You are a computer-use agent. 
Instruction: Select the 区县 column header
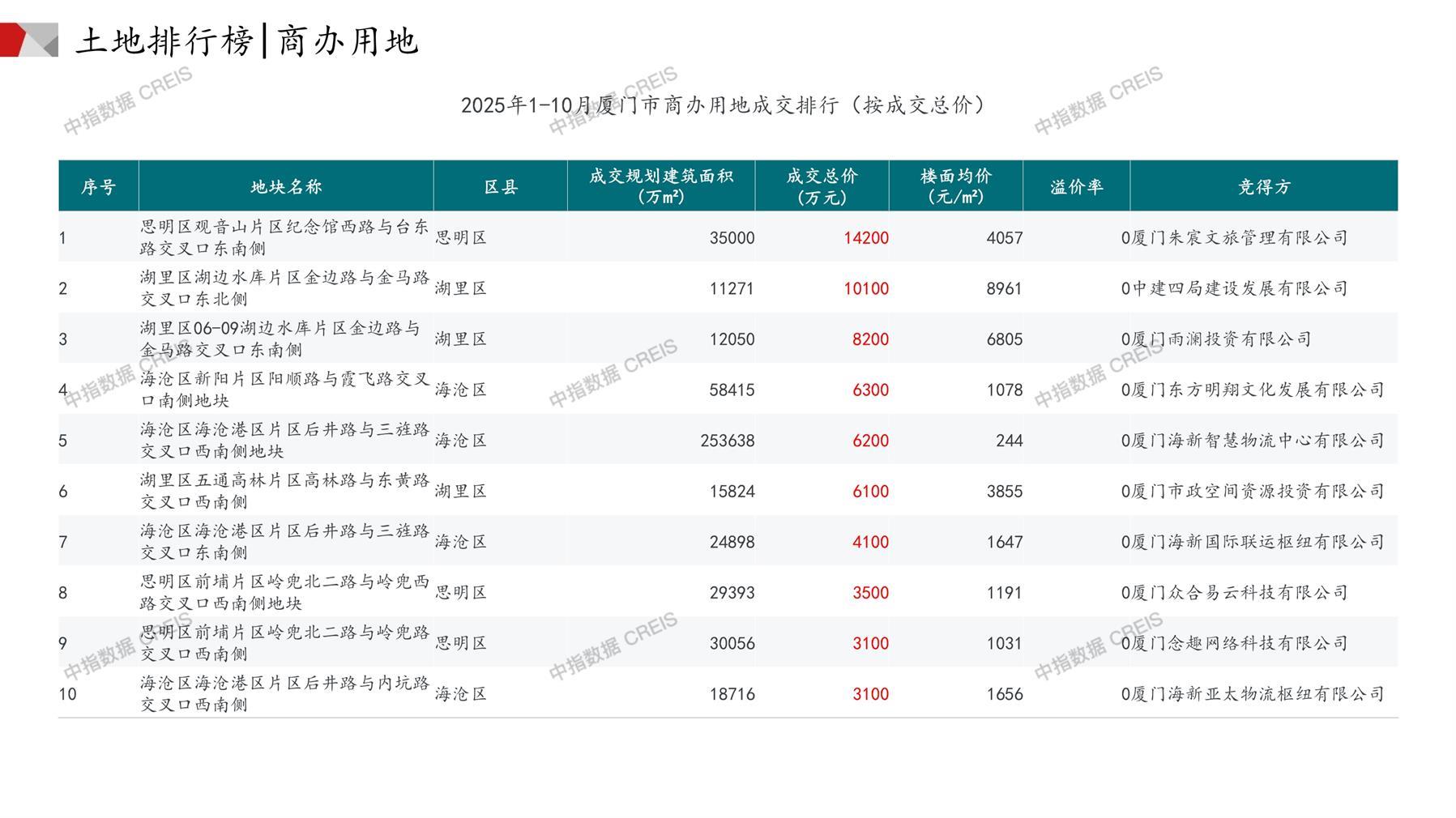pos(501,187)
